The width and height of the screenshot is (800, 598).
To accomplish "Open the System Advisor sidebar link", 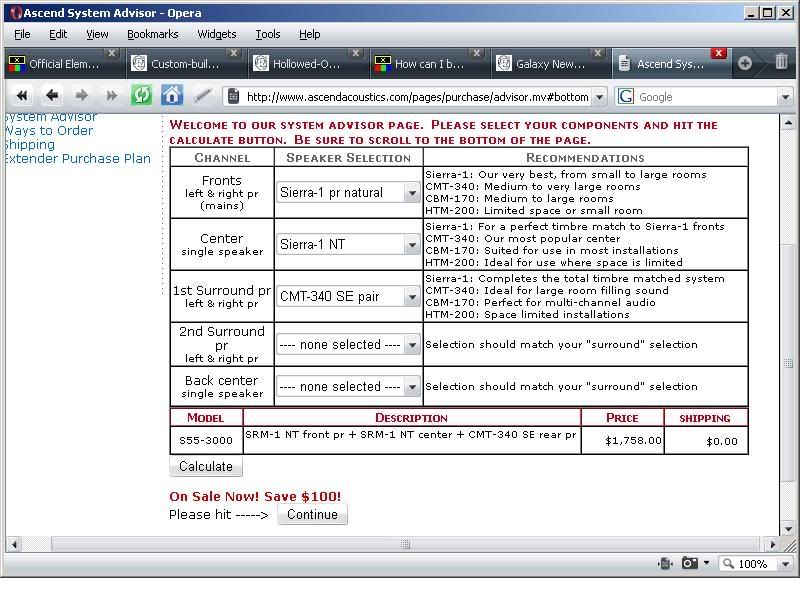I will pos(50,117).
